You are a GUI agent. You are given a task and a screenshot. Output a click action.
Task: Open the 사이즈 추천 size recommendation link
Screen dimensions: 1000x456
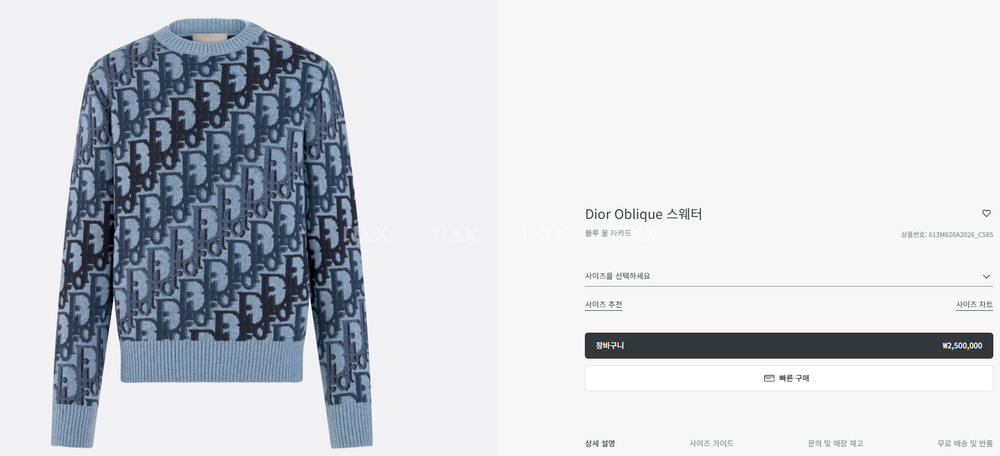tap(603, 305)
